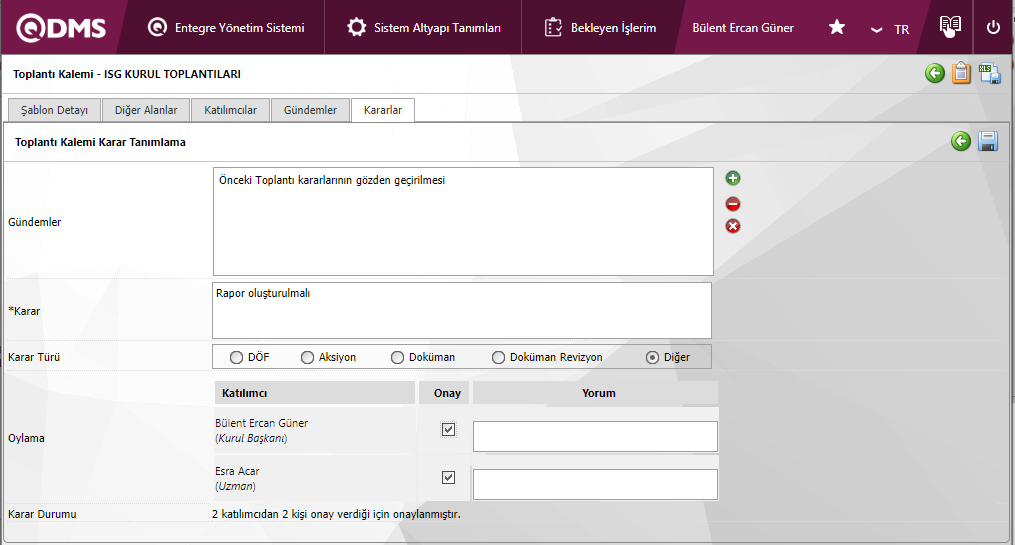Uncheck Onay for Bülent Ercan Güner
Screen dimensions: 1015x545
tap(448, 430)
